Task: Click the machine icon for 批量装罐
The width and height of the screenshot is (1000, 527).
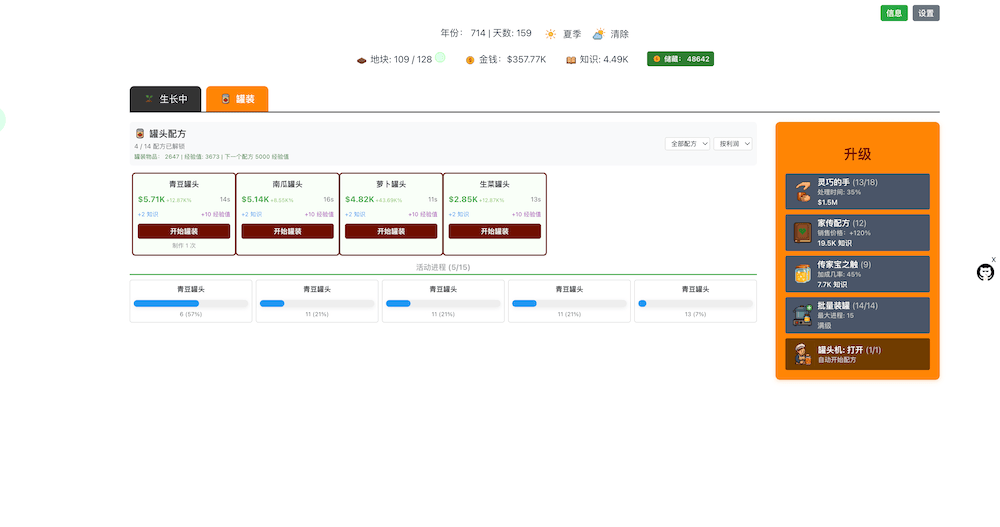Action: coord(802,315)
